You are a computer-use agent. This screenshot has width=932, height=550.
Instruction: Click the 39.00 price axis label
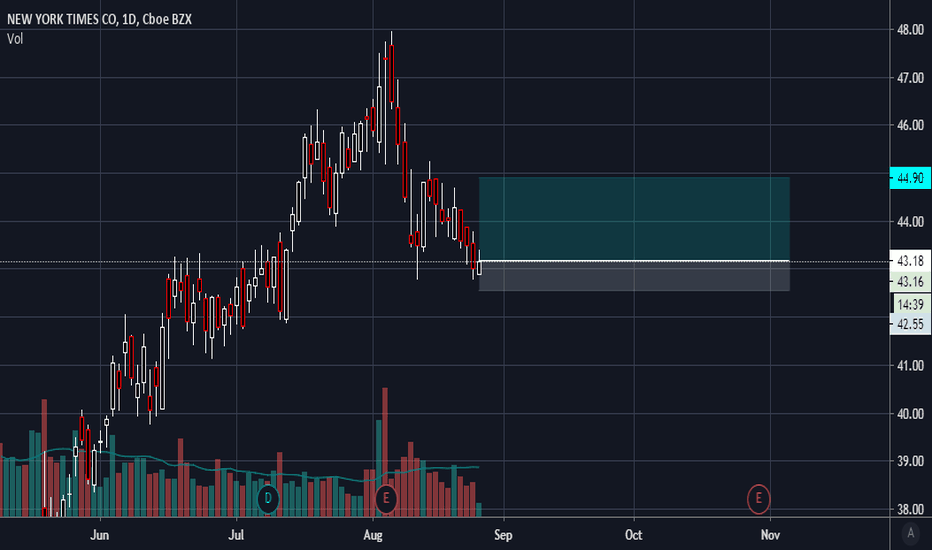910,461
